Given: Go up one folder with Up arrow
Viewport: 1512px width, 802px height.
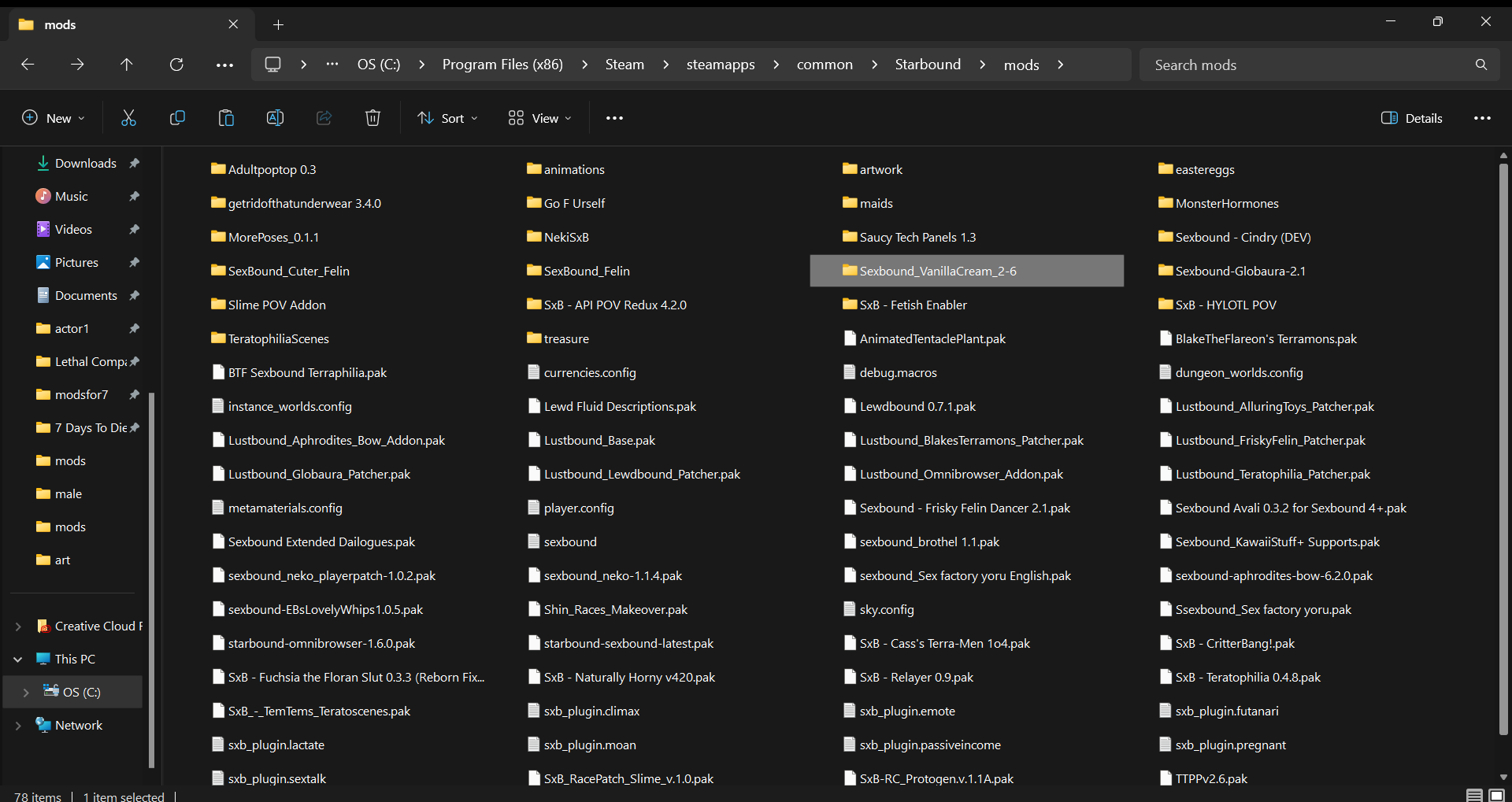Looking at the screenshot, I should 127,65.
